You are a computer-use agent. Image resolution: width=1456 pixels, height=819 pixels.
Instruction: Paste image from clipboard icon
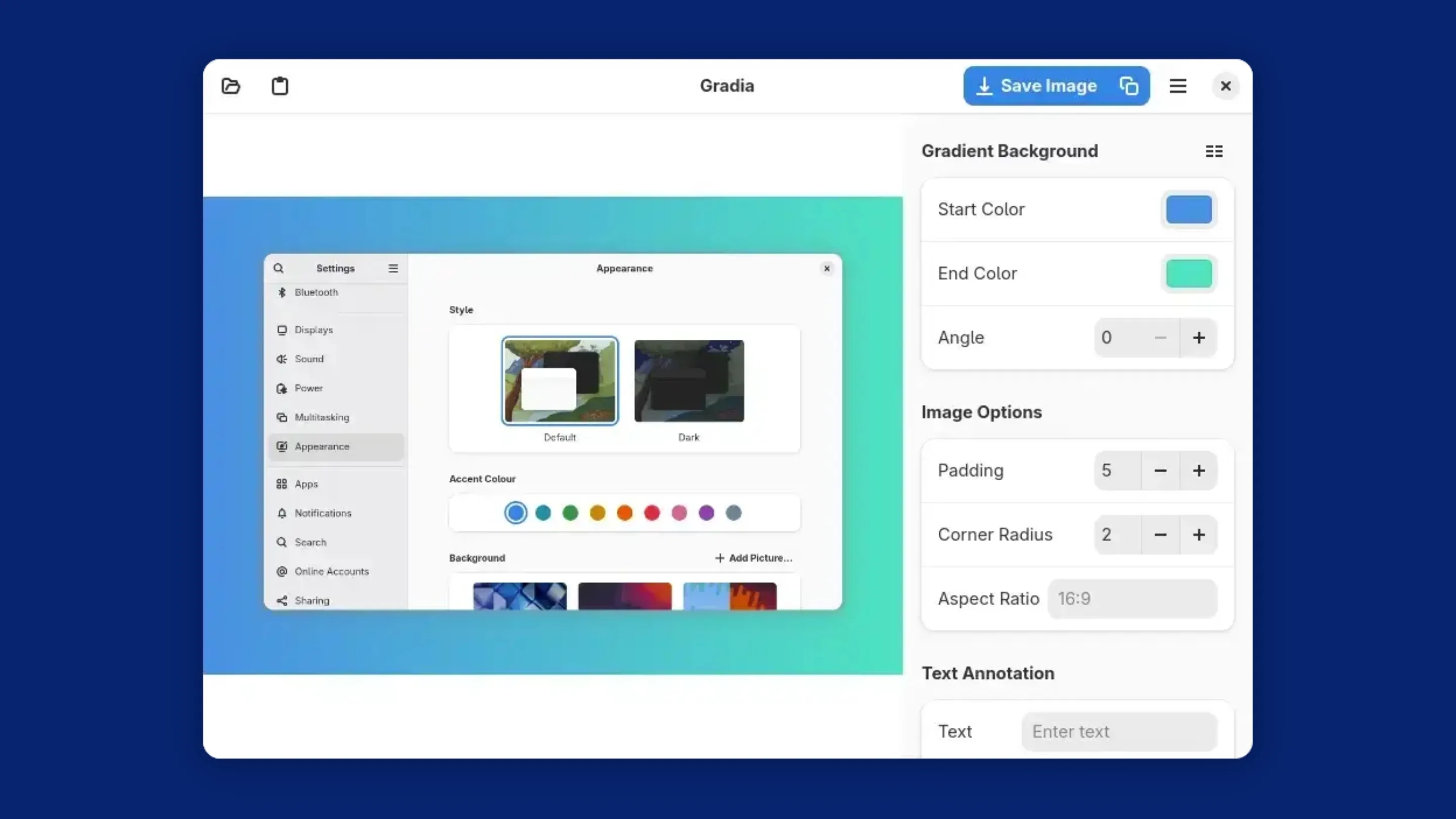pyautogui.click(x=280, y=86)
